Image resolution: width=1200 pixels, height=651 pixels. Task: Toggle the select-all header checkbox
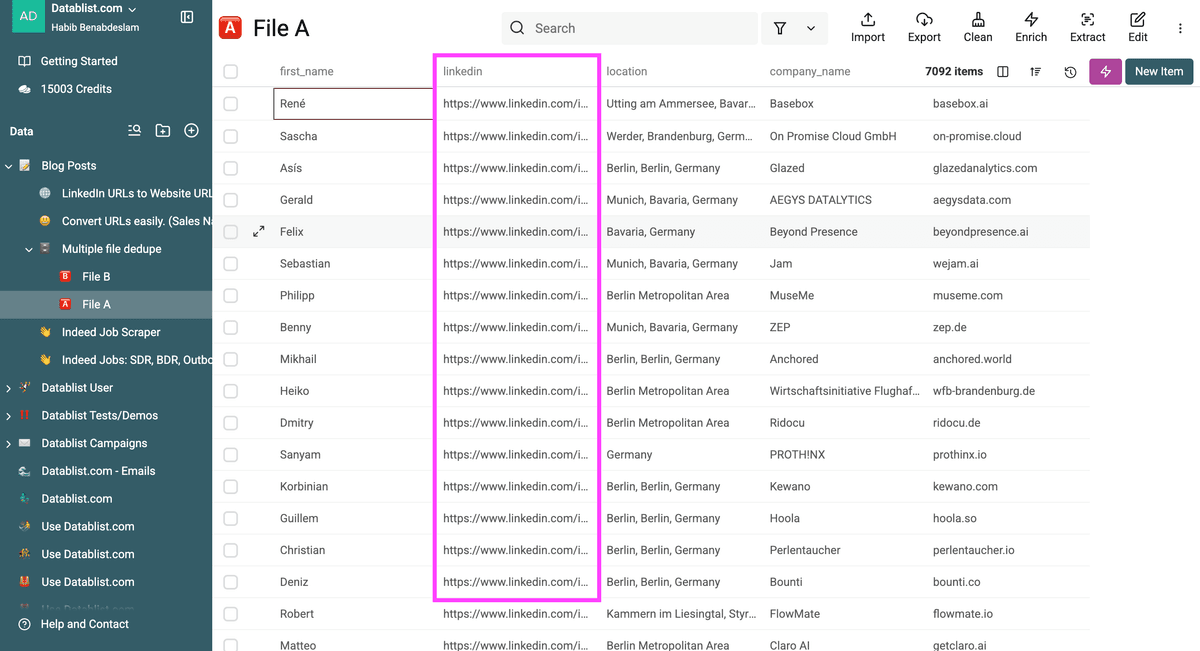click(x=231, y=72)
